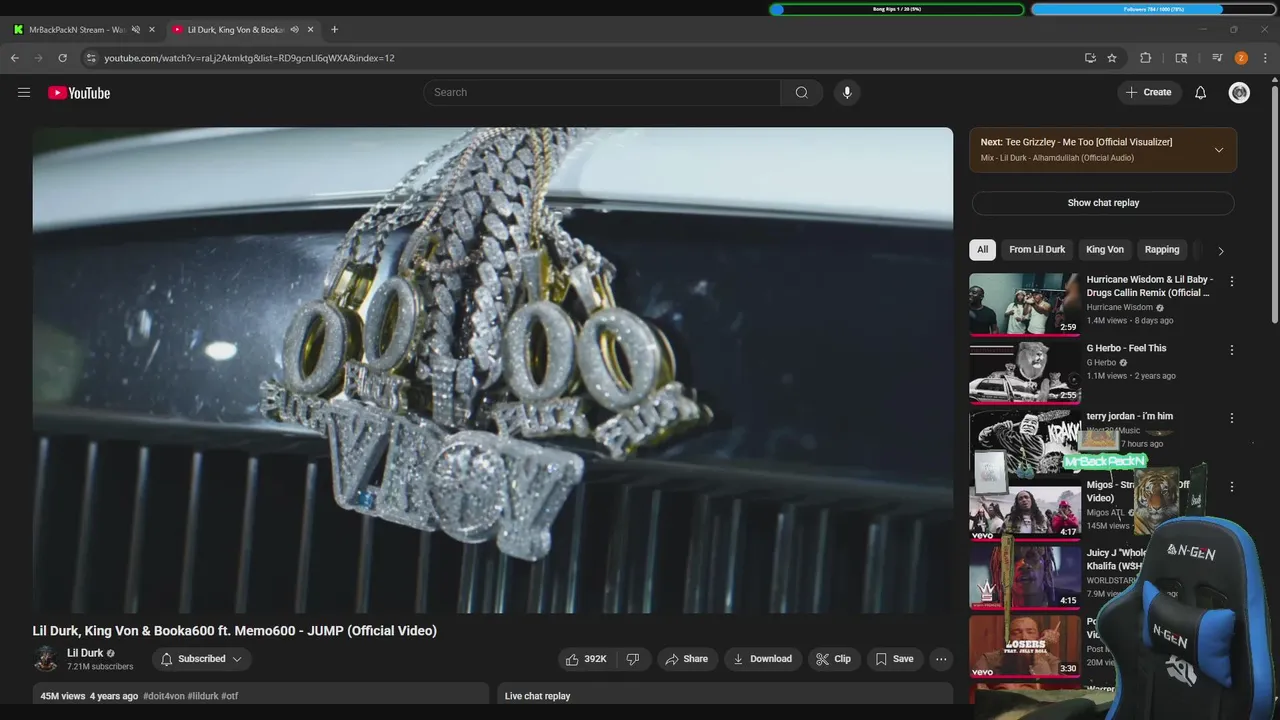
Task: Open Lil Durk channel name link
Action: (x=85, y=653)
